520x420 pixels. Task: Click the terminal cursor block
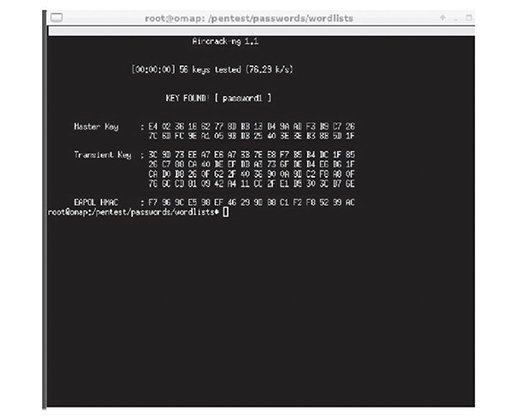[226, 212]
